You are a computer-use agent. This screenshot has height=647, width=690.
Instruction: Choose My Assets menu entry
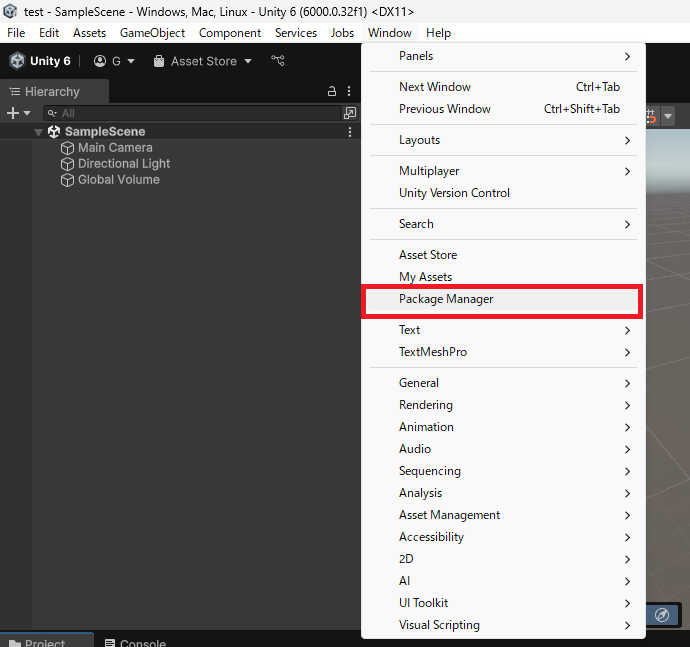[503, 277]
